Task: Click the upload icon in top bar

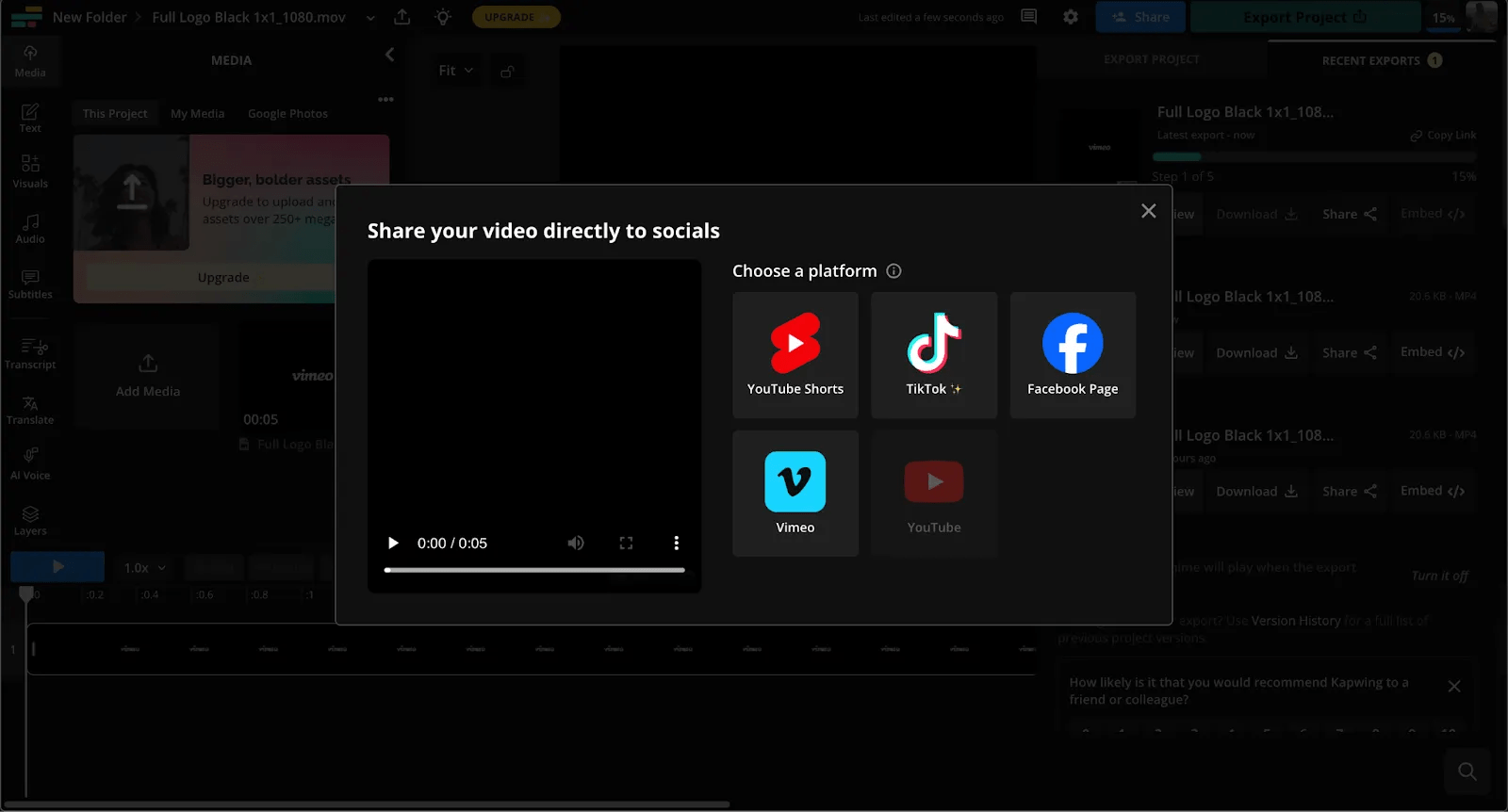Action: [402, 17]
